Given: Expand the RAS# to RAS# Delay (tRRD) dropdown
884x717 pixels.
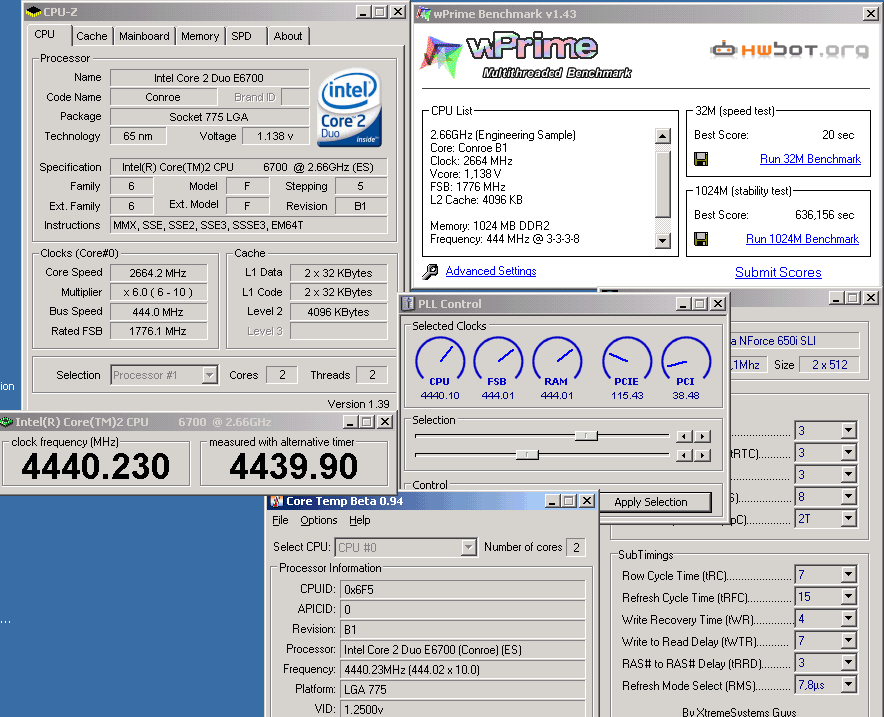Looking at the screenshot, I should pyautogui.click(x=848, y=663).
